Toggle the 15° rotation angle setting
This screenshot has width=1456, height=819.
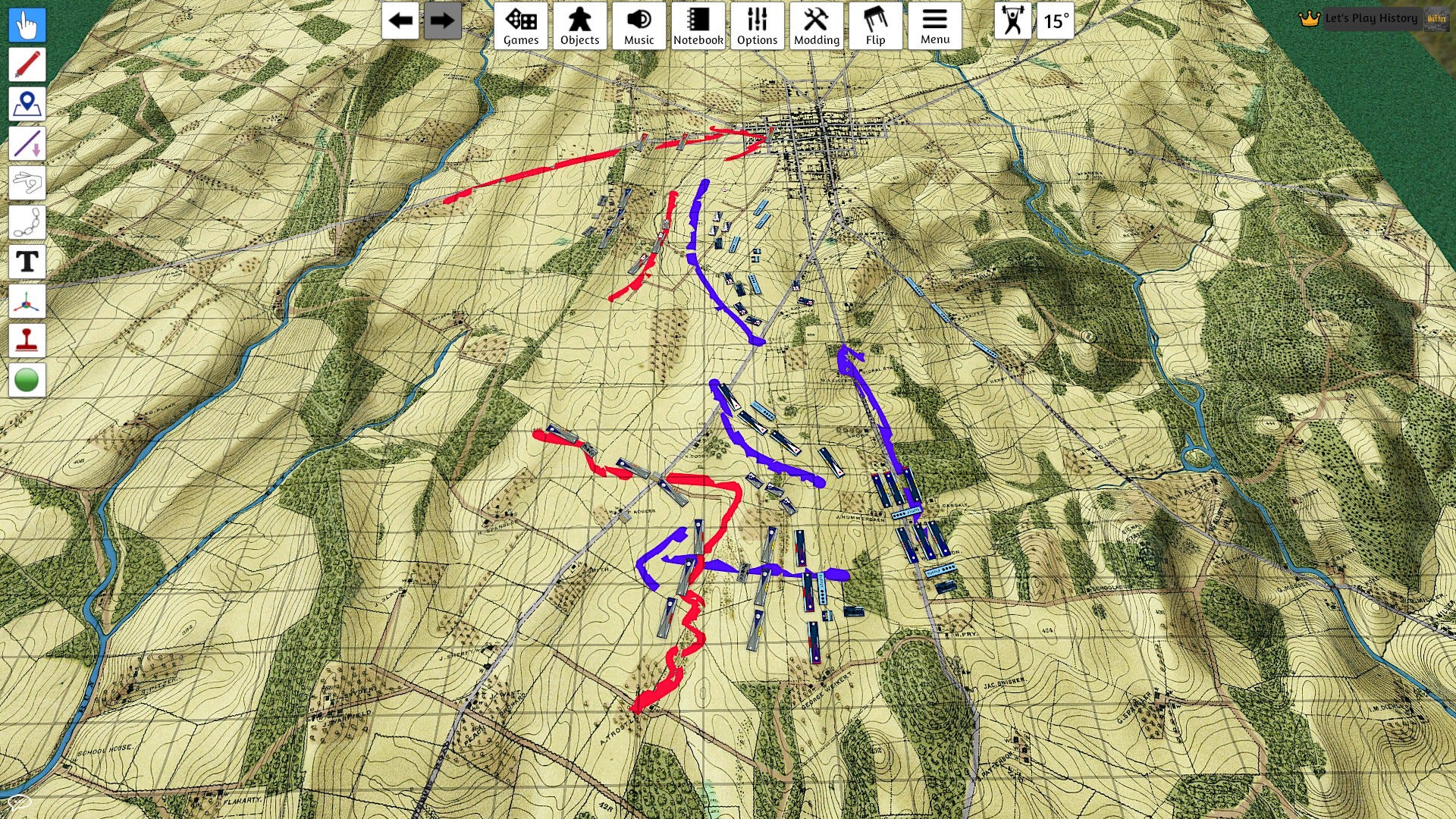(1056, 21)
